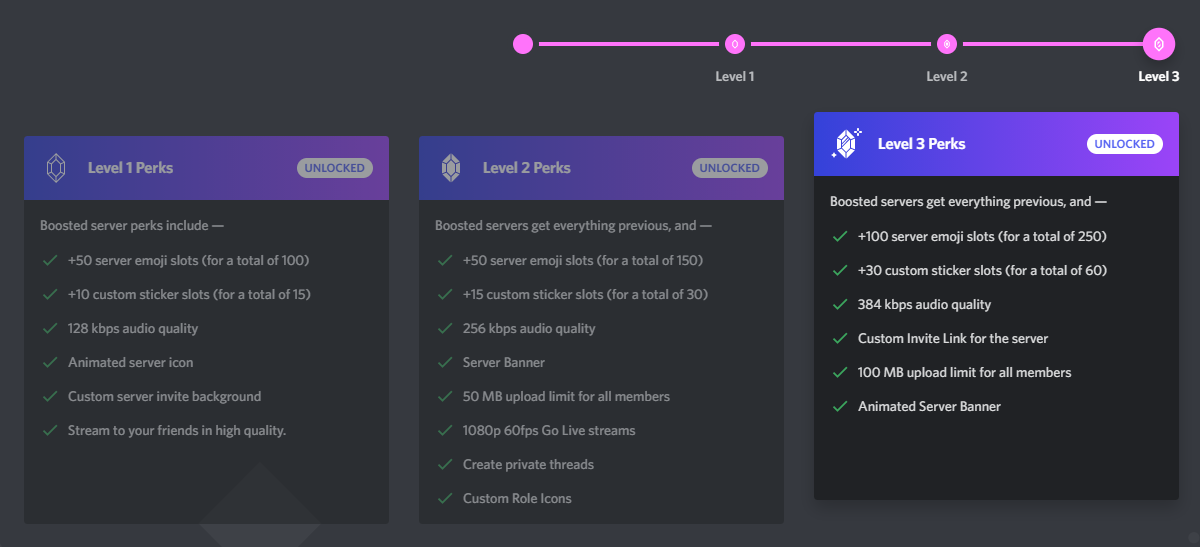Click '+30 custom sticker slots (for a total of 60)' text

982,270
